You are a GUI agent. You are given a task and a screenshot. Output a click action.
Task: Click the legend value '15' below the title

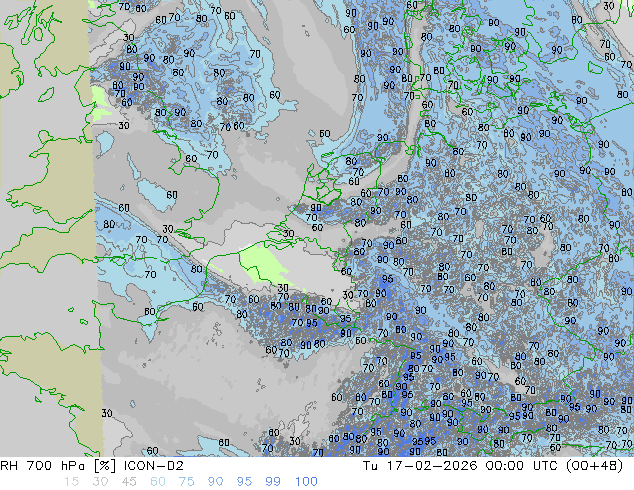pyautogui.click(x=71, y=482)
